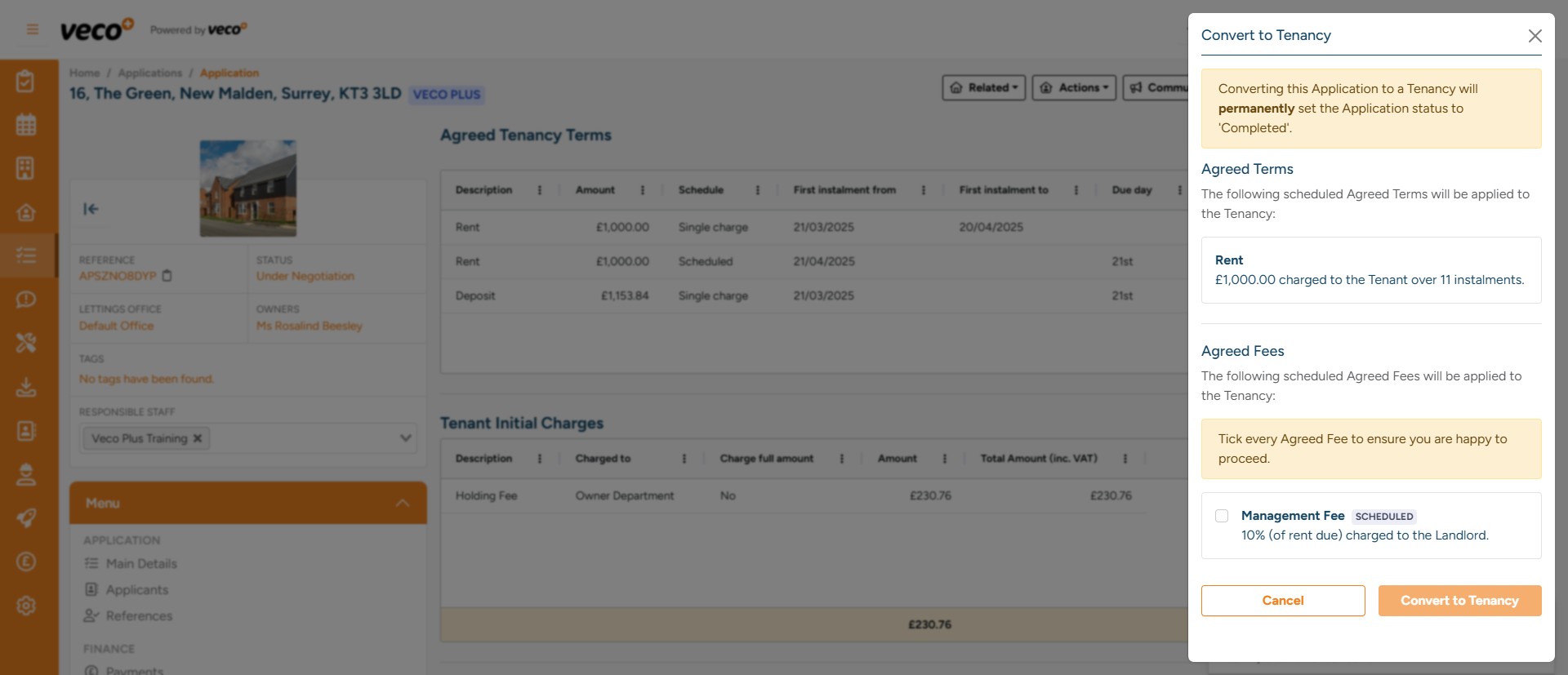Open the maintenance tools sidebar icon
This screenshot has height=675, width=1568.
click(26, 343)
